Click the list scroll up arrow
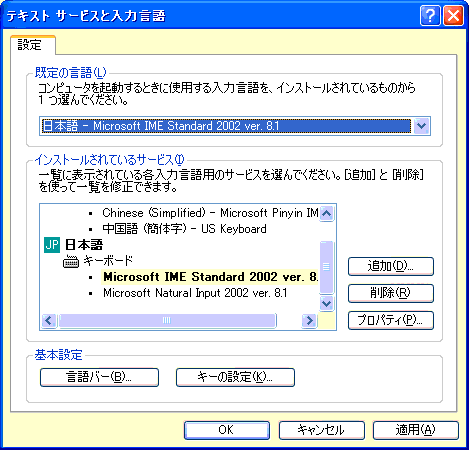This screenshot has height=450, width=469. pos(326,213)
